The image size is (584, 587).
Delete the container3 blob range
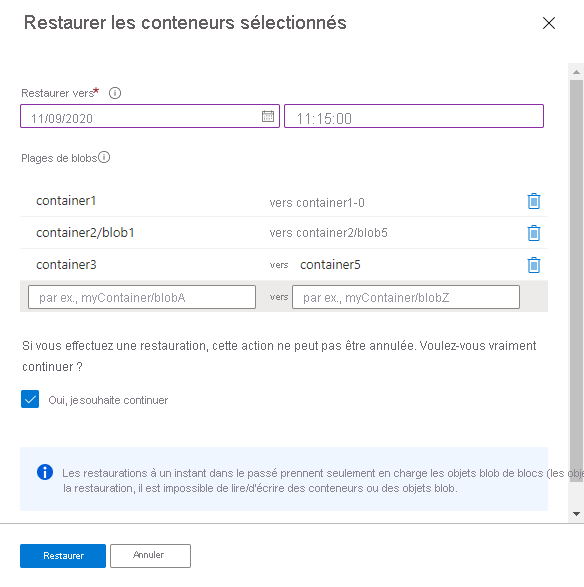(533, 265)
